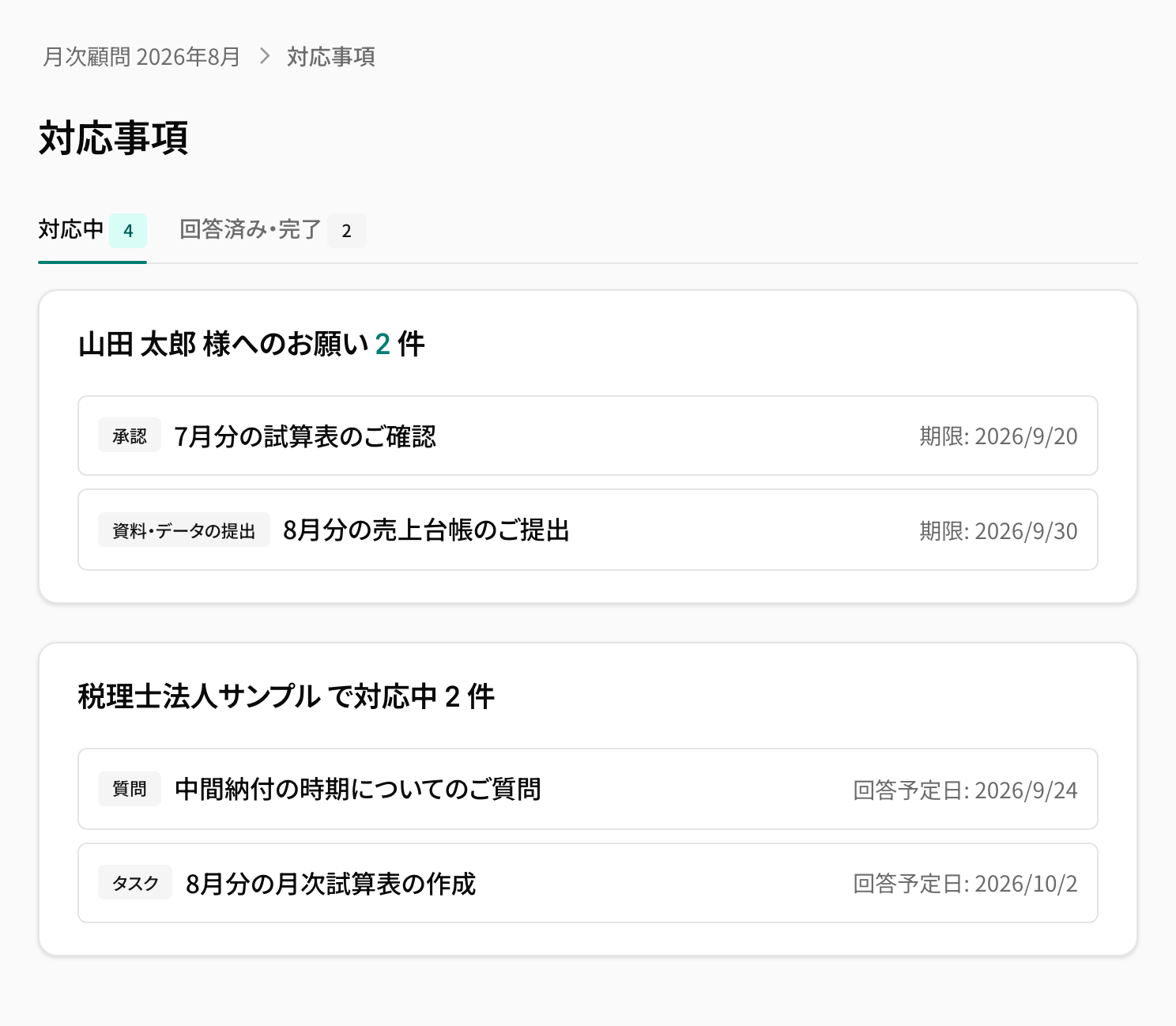
Task: Open the 8月分の売上台帳のご提出 item
Action: [x=588, y=530]
